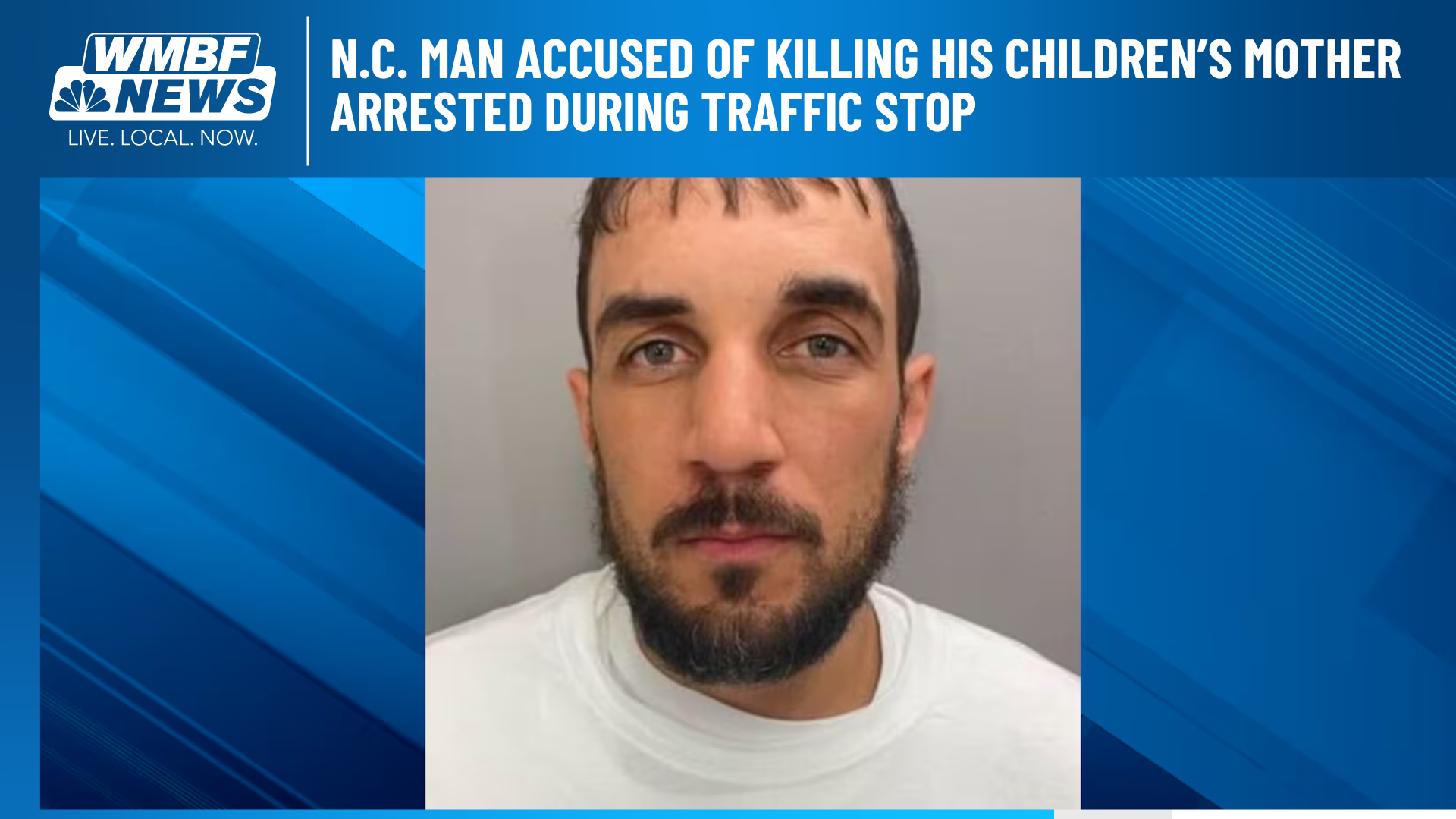Click the NEWS lettering in the logo

pos(192,96)
